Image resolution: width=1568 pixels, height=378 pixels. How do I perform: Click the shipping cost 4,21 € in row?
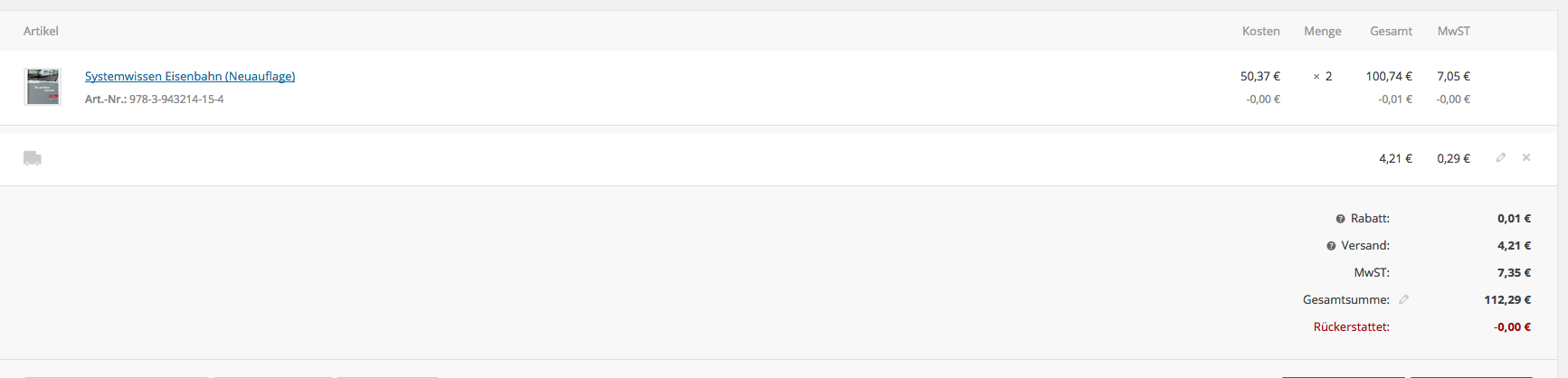1395,158
